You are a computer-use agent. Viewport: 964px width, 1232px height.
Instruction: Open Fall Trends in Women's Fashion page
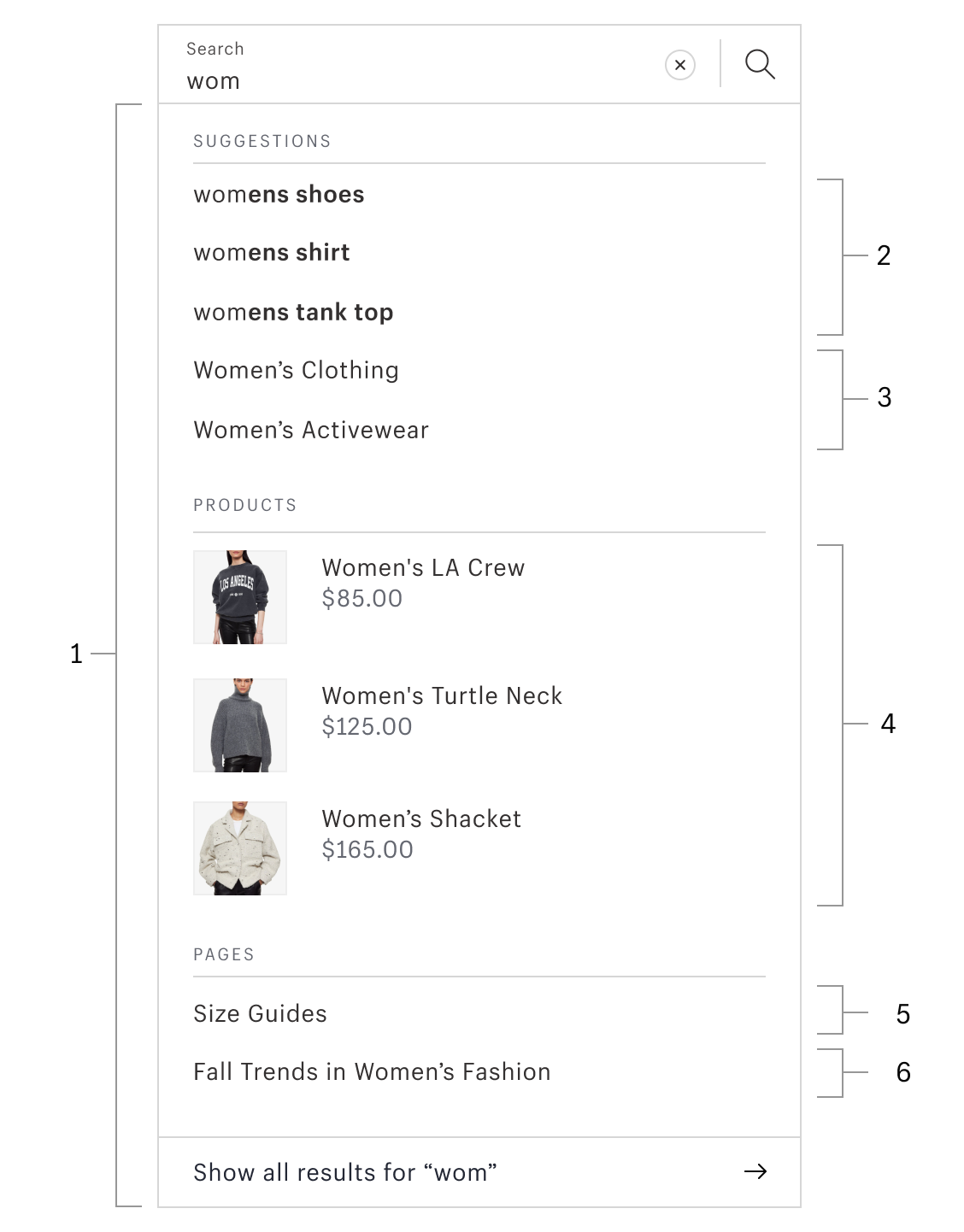(372, 1072)
